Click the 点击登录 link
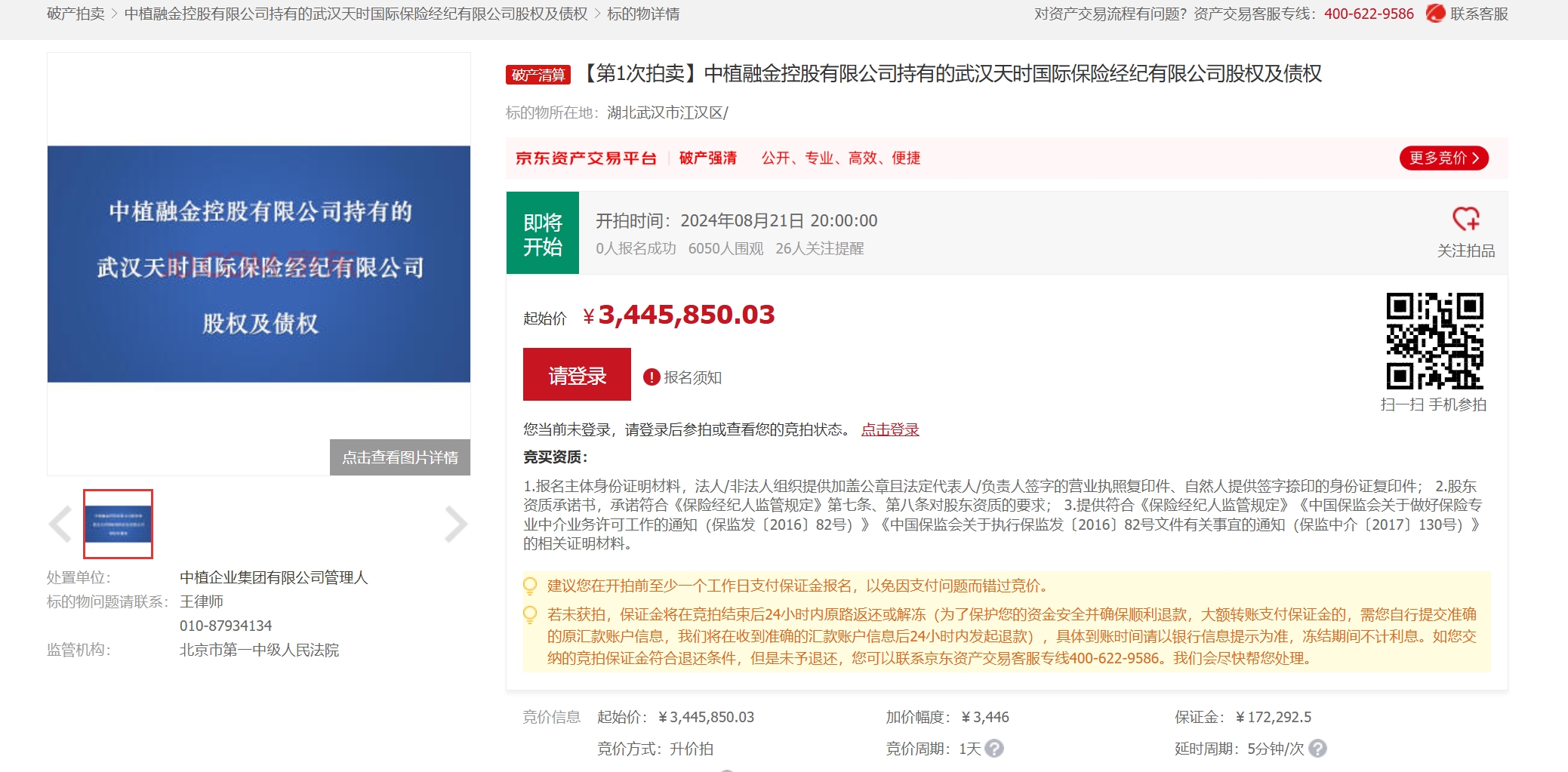 (x=890, y=429)
